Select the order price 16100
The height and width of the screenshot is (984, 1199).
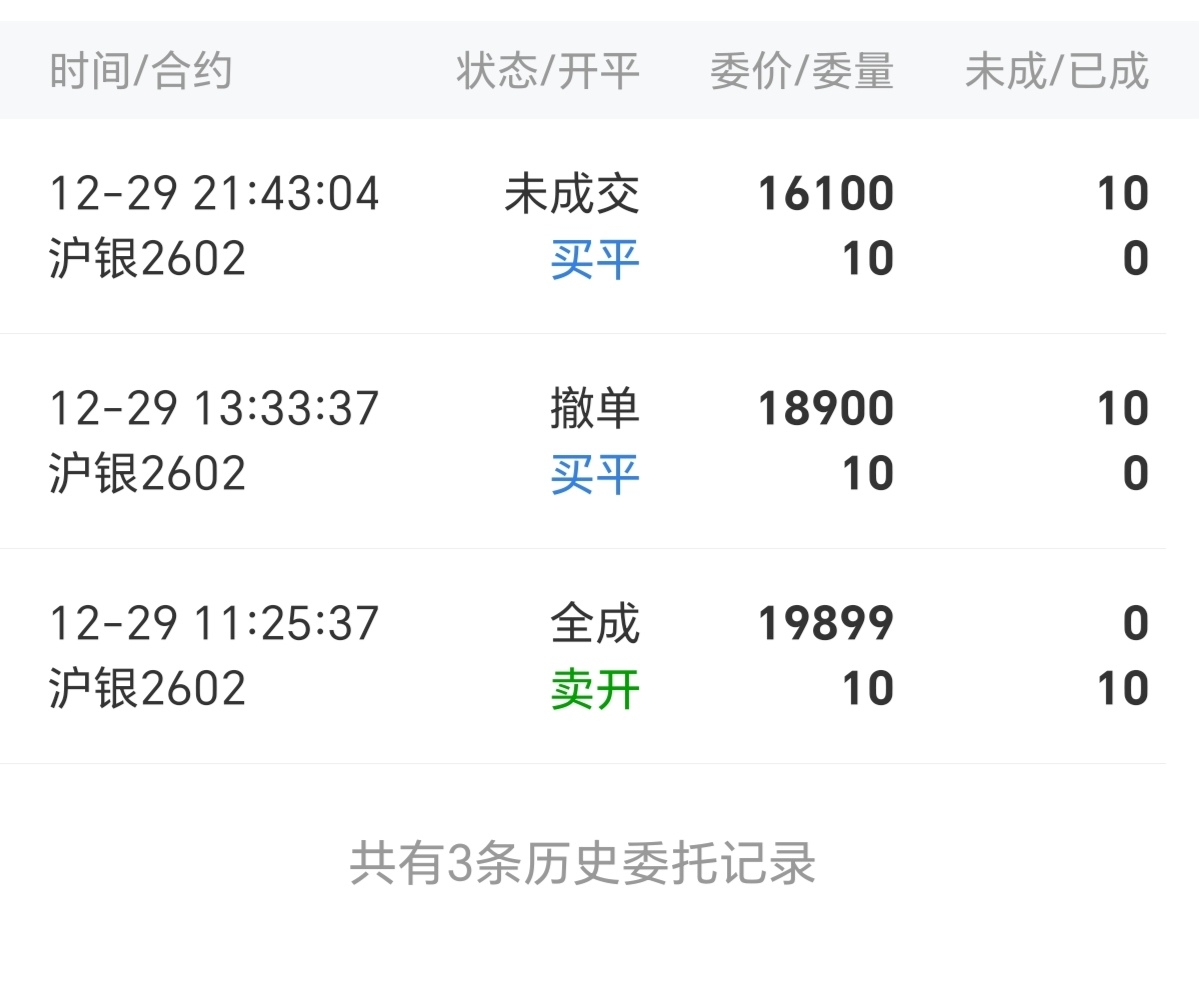coord(825,194)
